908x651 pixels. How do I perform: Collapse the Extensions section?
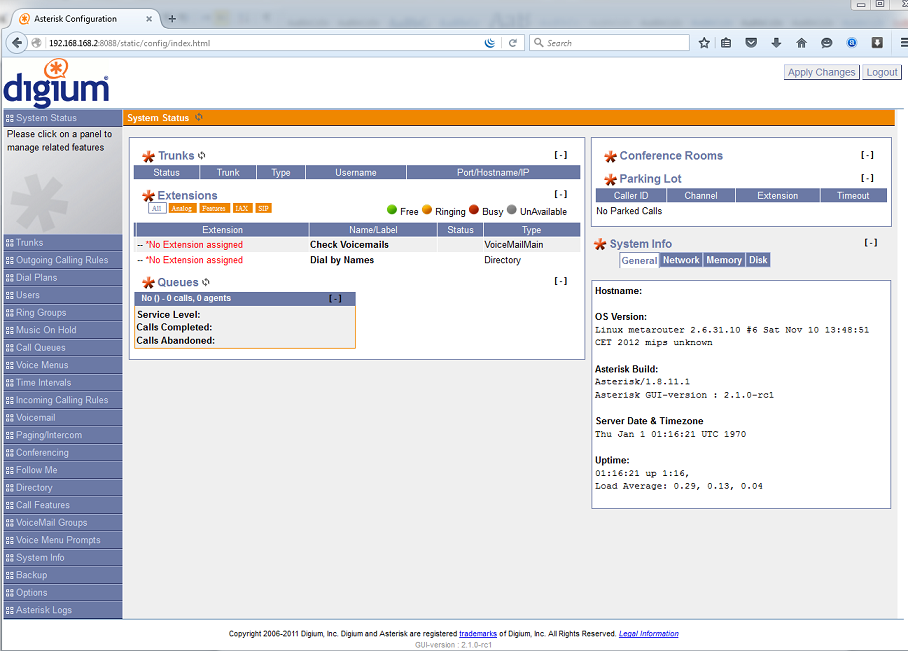(x=561, y=194)
